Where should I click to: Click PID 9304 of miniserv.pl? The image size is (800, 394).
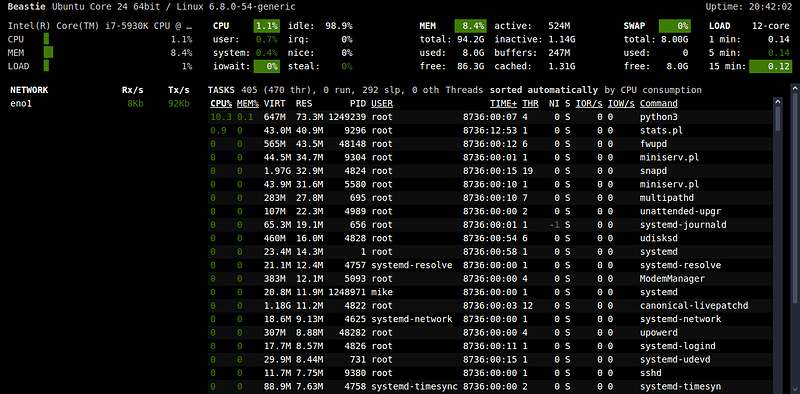click(355, 157)
